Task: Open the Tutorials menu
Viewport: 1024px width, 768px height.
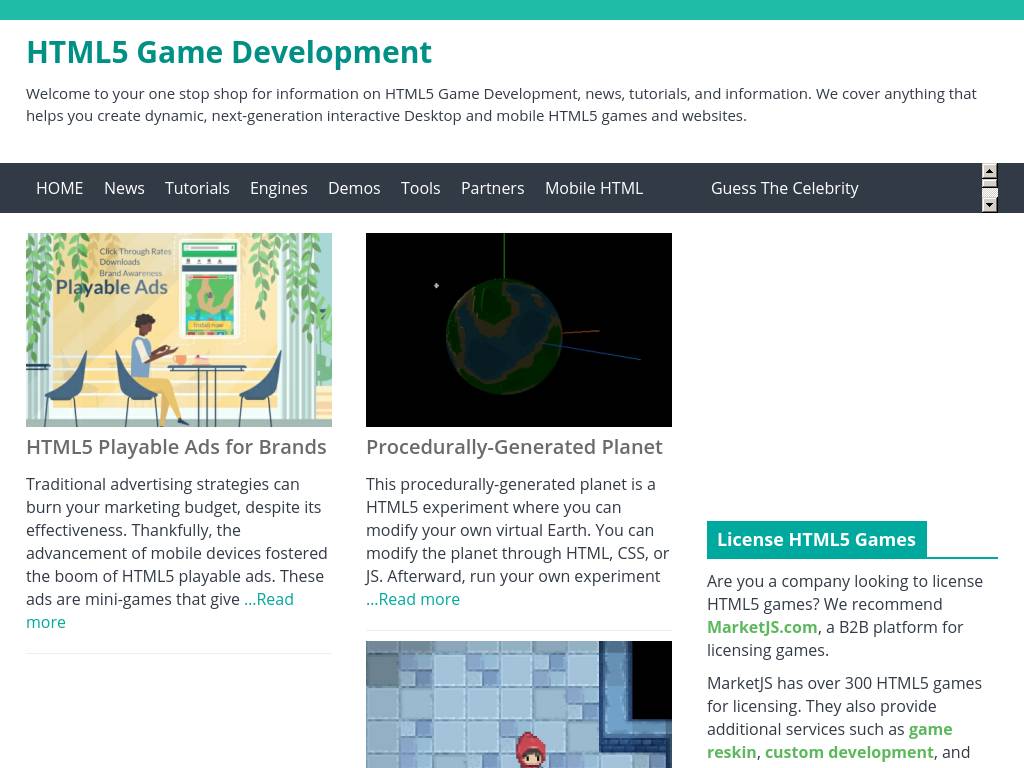Action: 197,188
